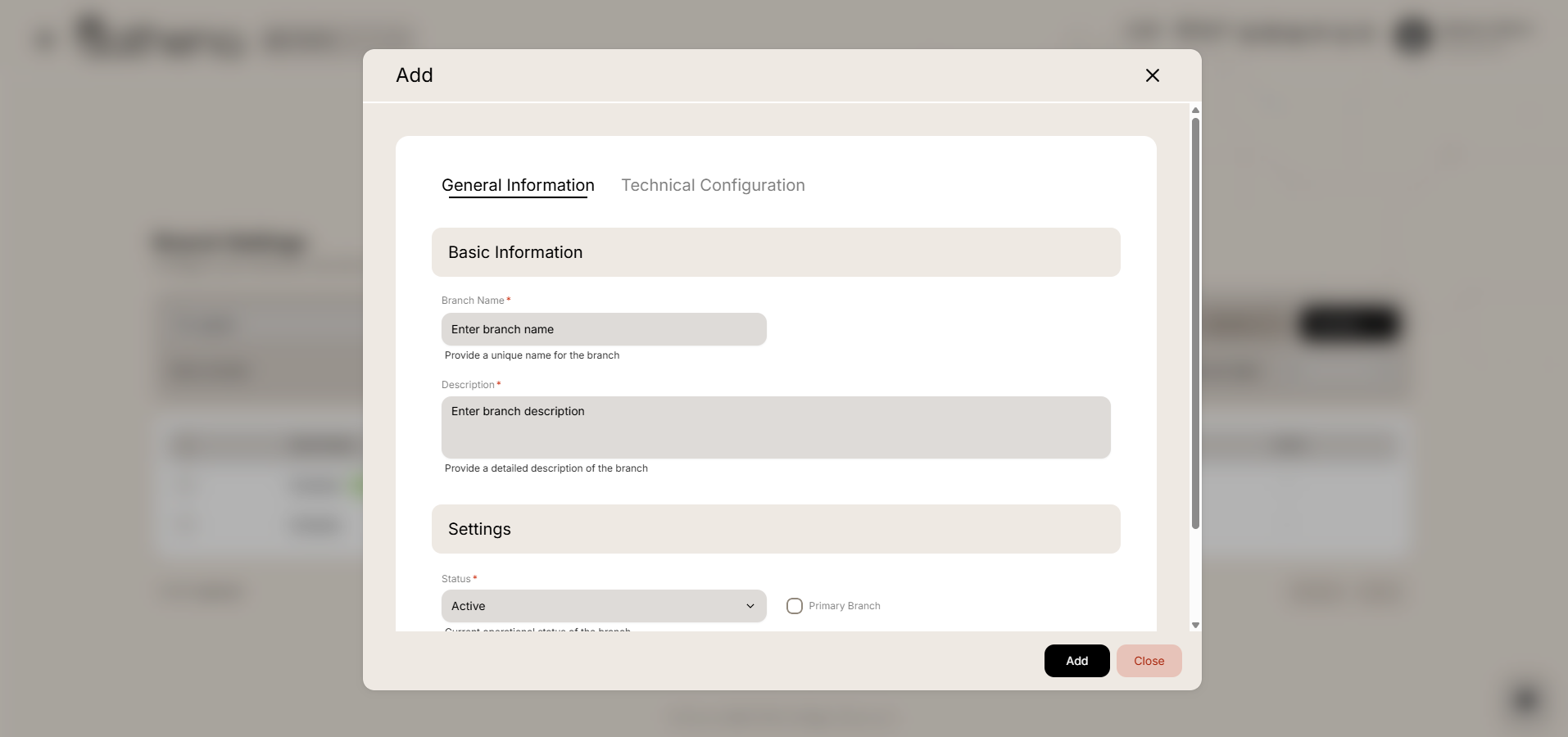Click the scrollbar down arrow in the dialog
The height and width of the screenshot is (737, 1568).
point(1195,625)
